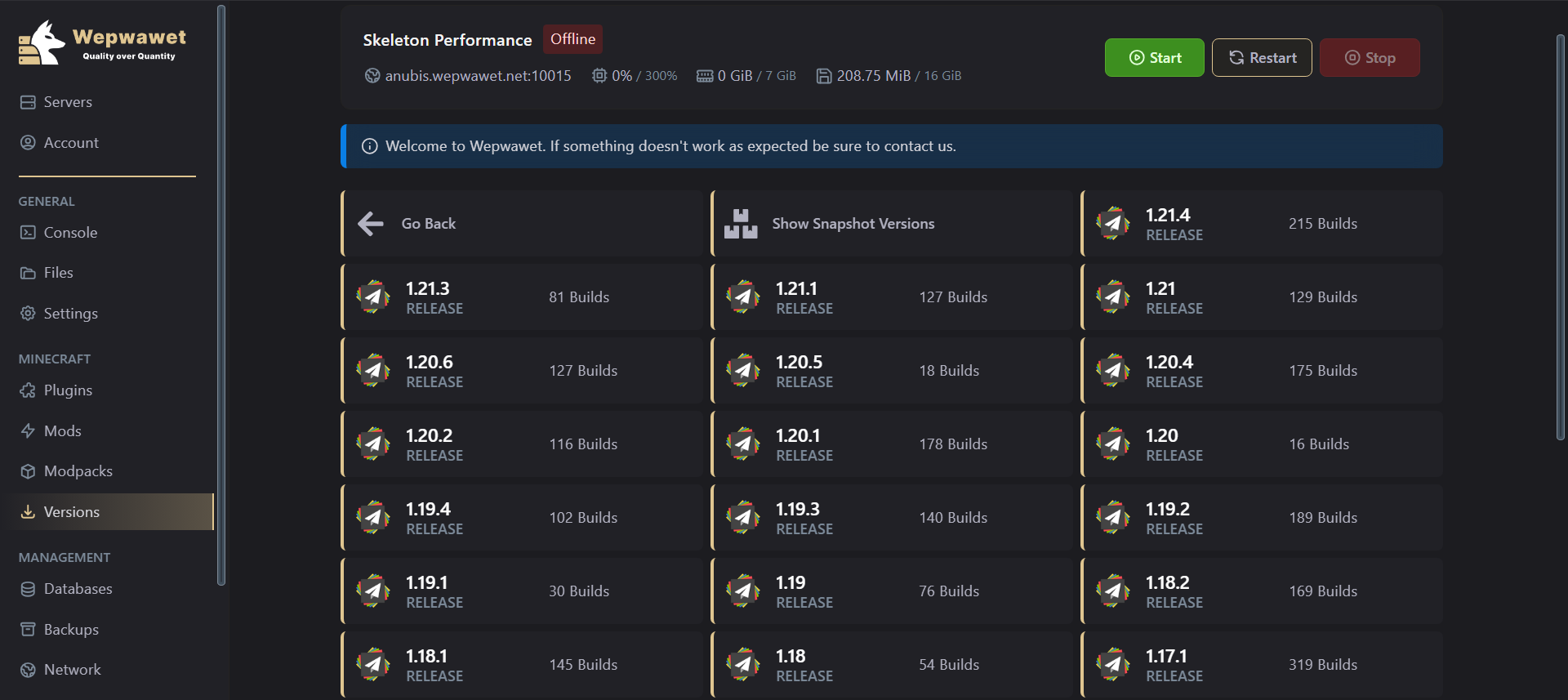Show Snapshot Versions

tap(892, 224)
